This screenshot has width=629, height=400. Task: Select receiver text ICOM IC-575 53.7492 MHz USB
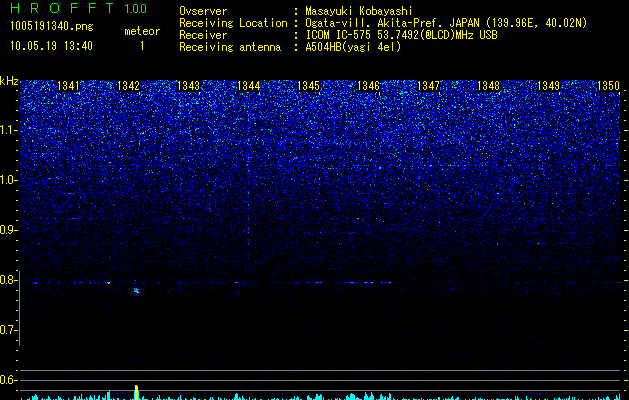[x=401, y=35]
